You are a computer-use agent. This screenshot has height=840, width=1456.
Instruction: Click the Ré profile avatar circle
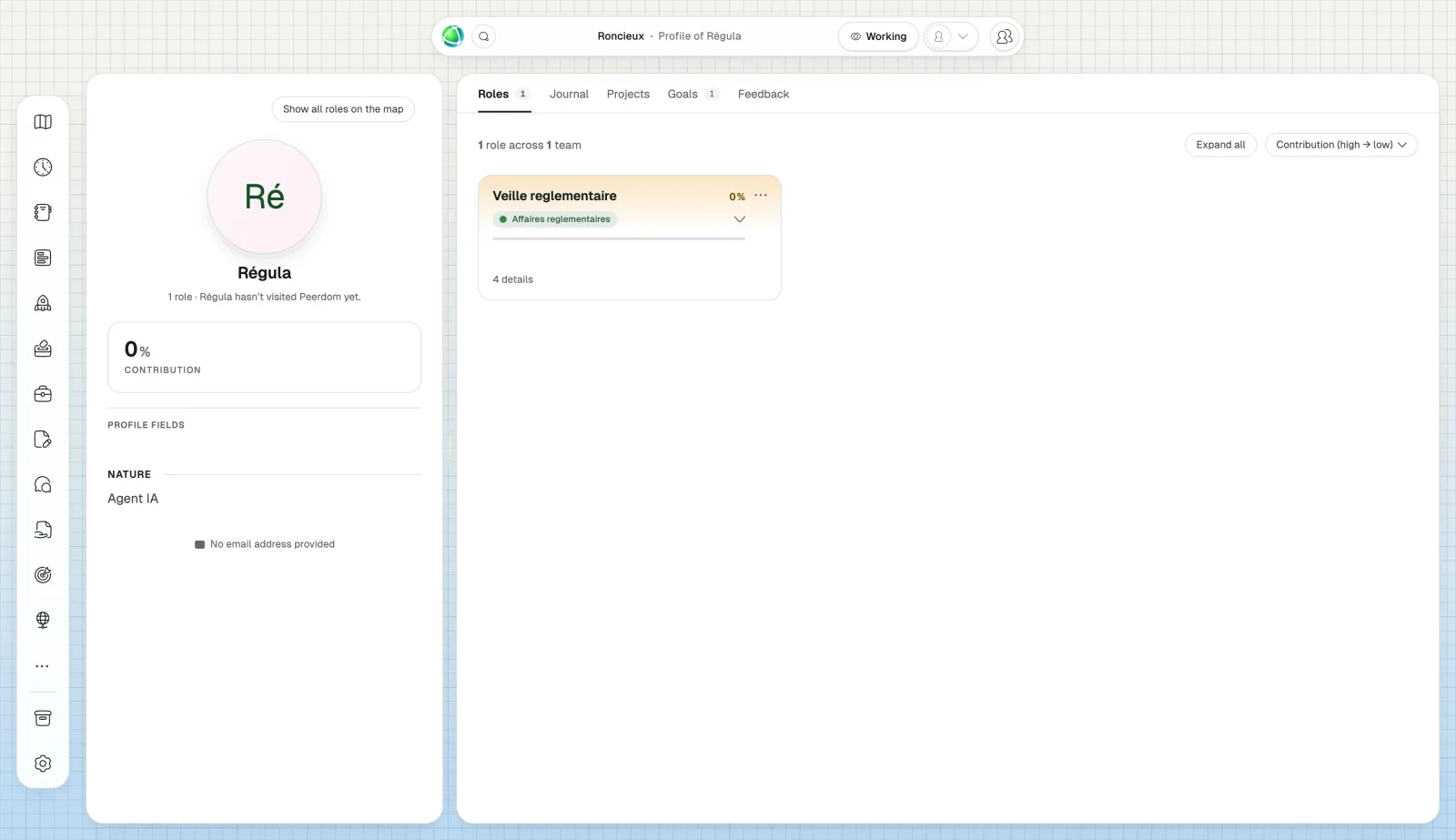coord(265,197)
